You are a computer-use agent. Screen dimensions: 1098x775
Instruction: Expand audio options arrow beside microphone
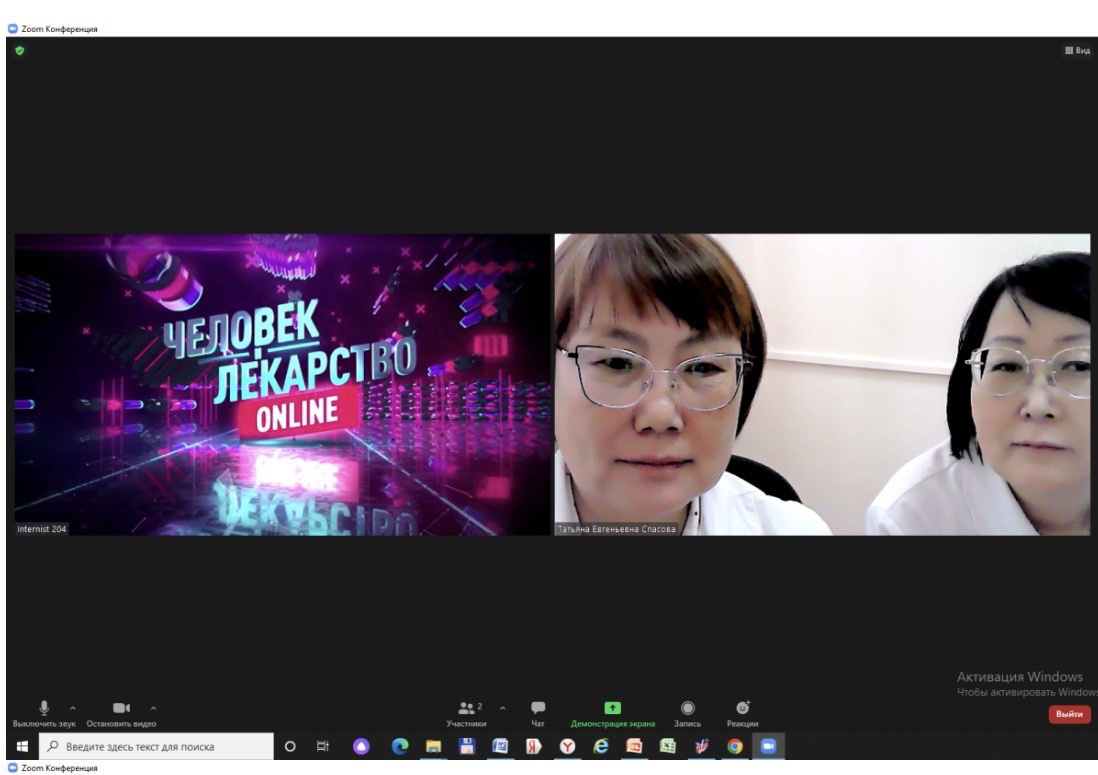tap(72, 708)
